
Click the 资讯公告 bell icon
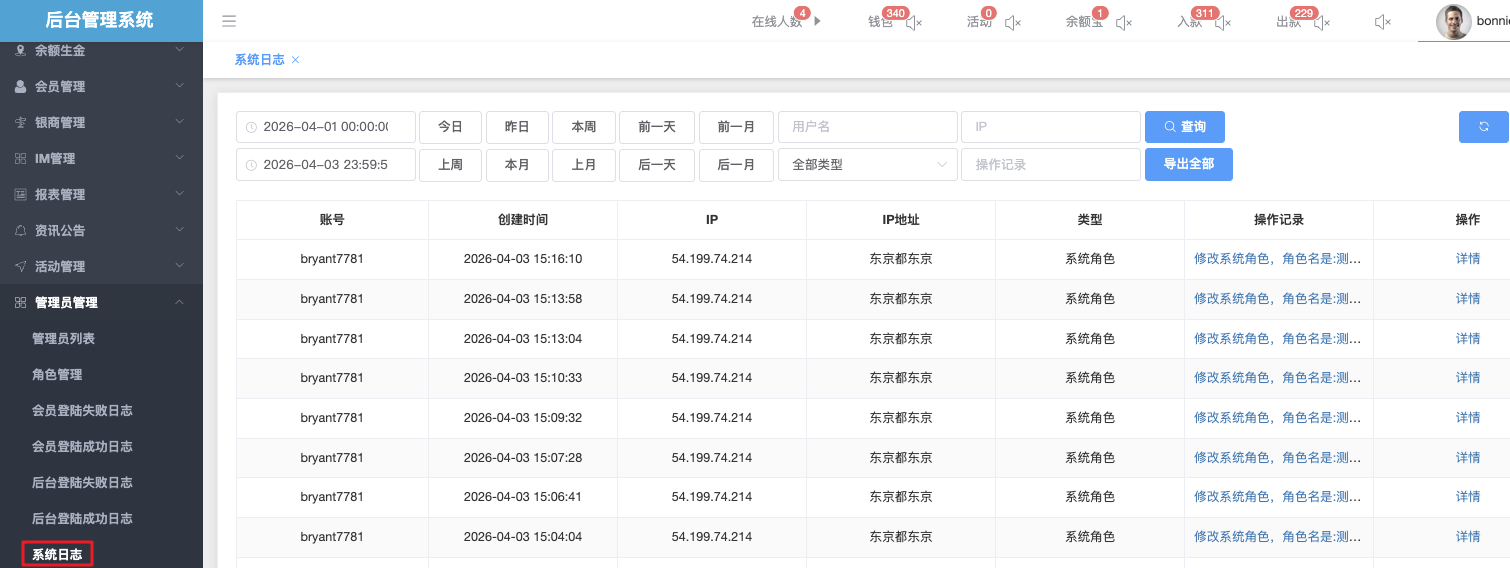click(20, 231)
